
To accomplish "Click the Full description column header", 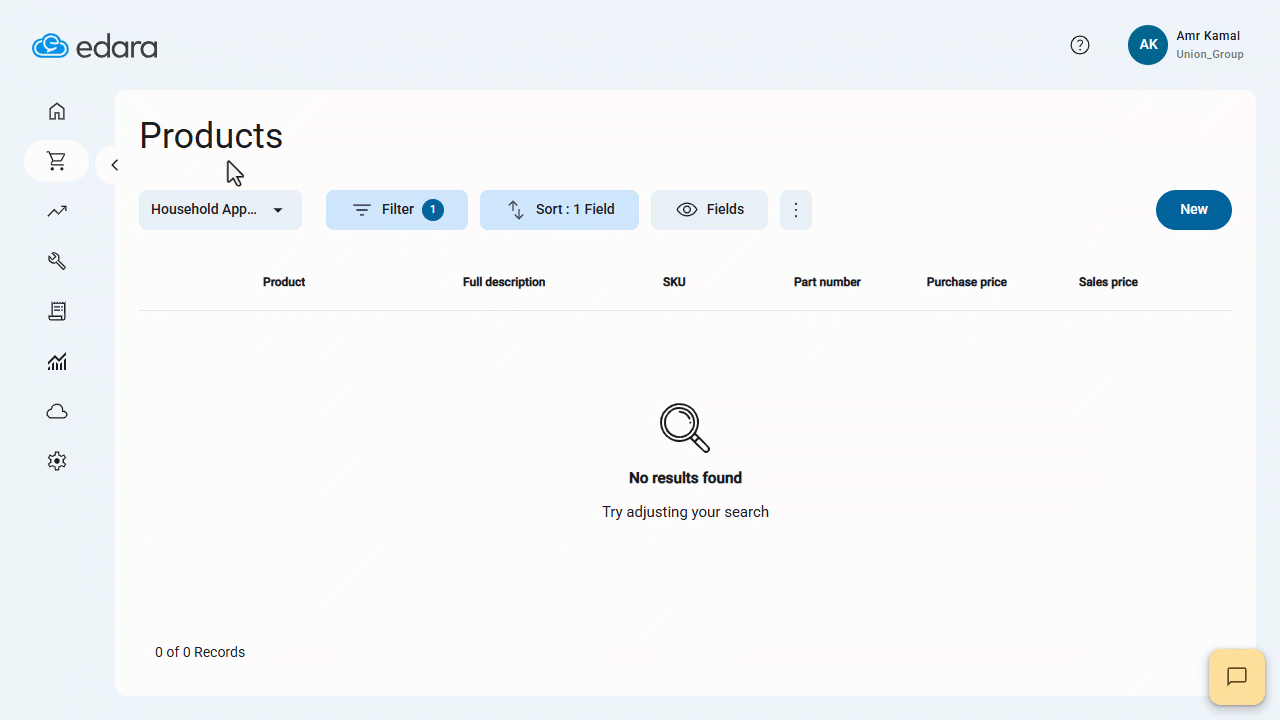I will point(504,282).
